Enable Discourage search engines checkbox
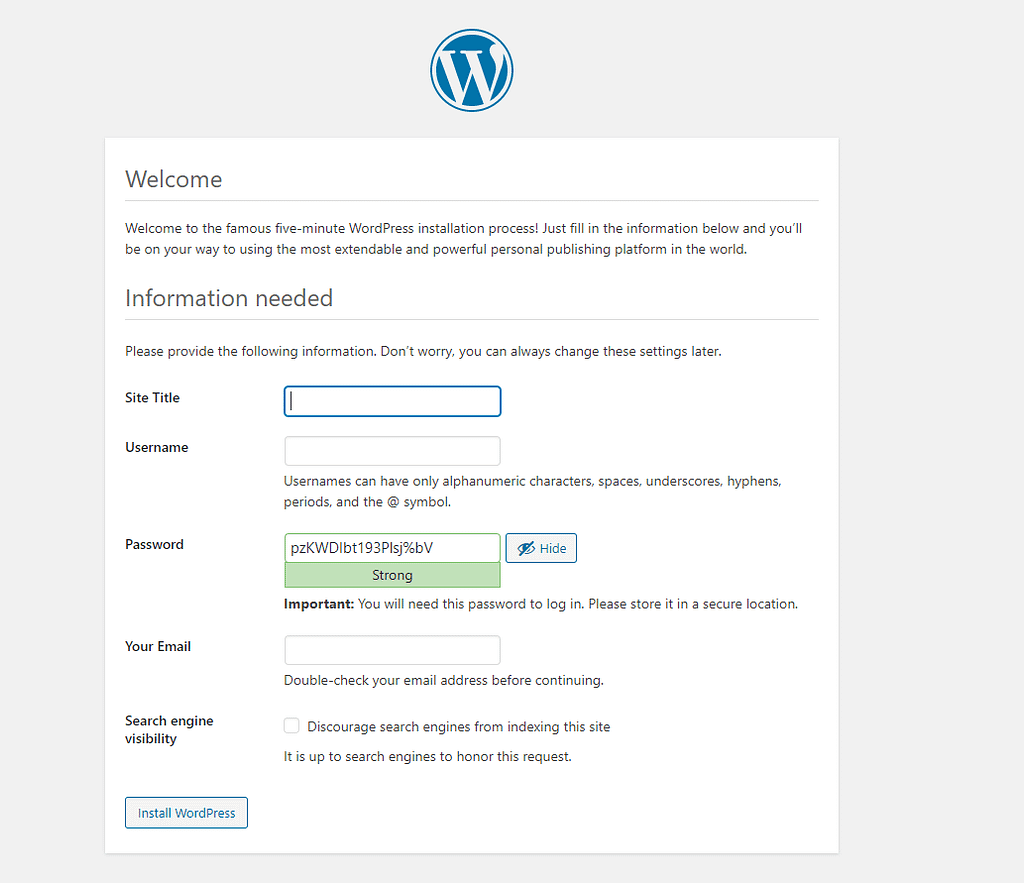The height and width of the screenshot is (883, 1024). tap(291, 726)
